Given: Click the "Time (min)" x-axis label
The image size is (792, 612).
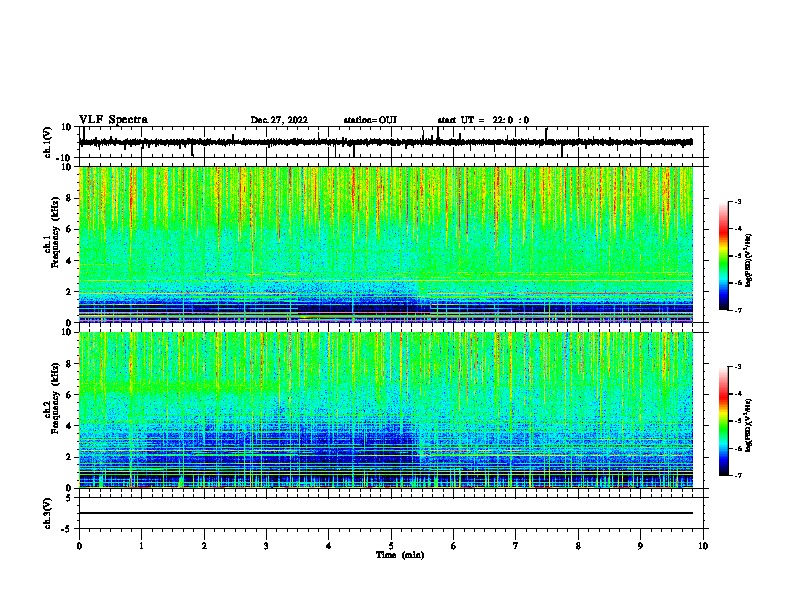Looking at the screenshot, I should (x=400, y=555).
